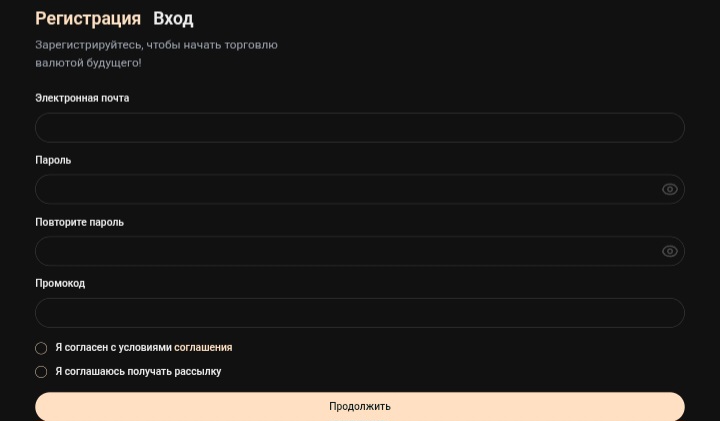Click the Пароль label above the field
Image resolution: width=720 pixels, height=421 pixels.
point(53,160)
